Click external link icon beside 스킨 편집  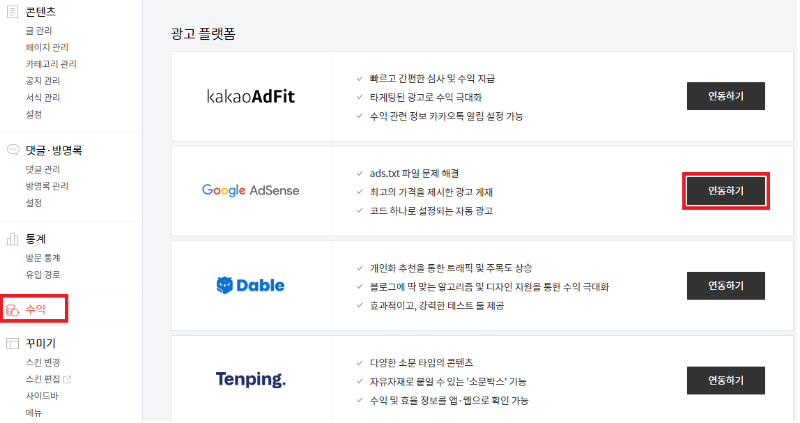click(x=67, y=379)
